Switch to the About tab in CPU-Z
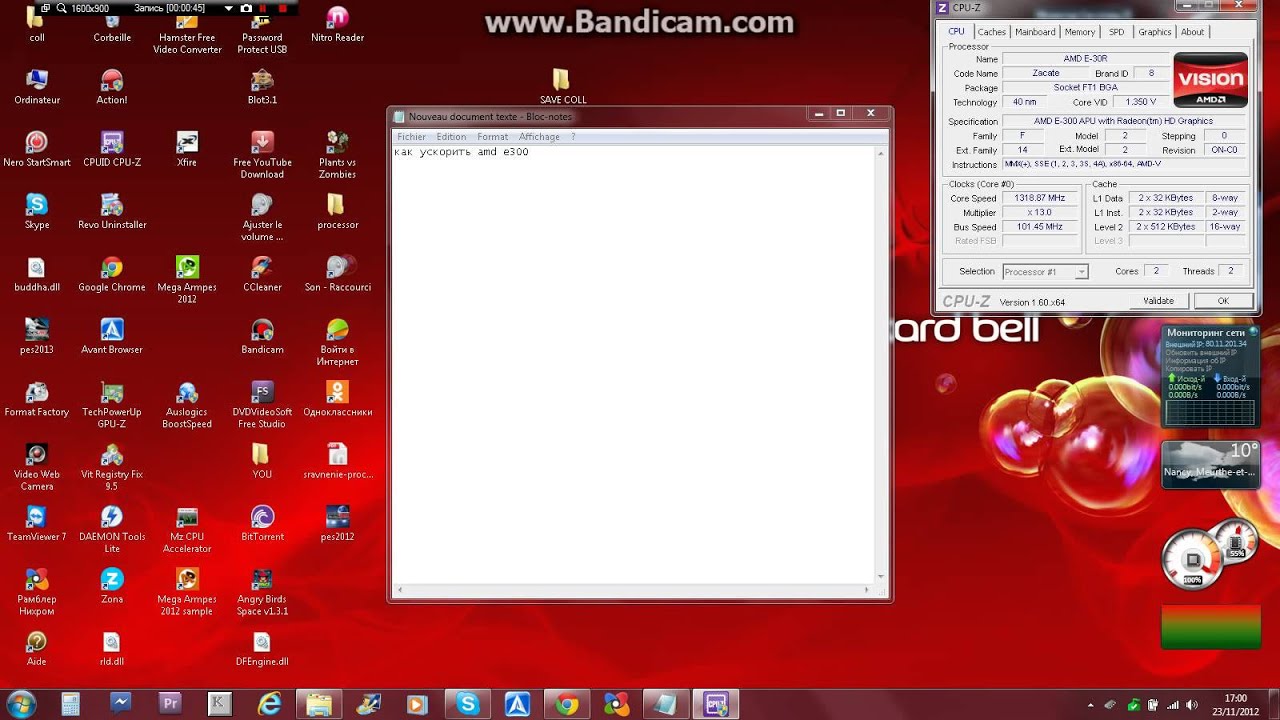Viewport: 1280px width, 720px height. (1193, 32)
